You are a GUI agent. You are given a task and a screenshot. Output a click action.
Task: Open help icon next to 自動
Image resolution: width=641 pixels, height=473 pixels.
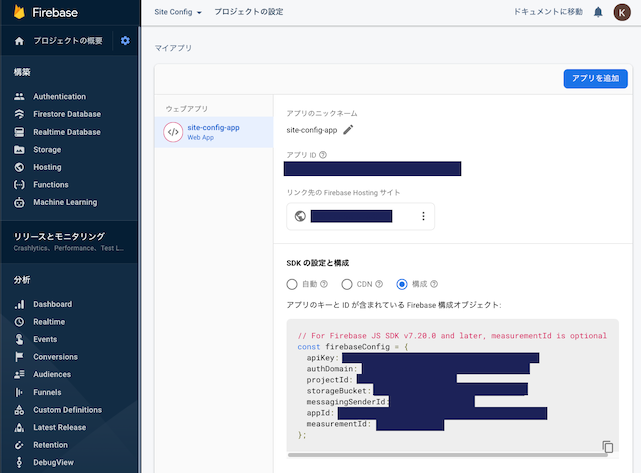324,284
